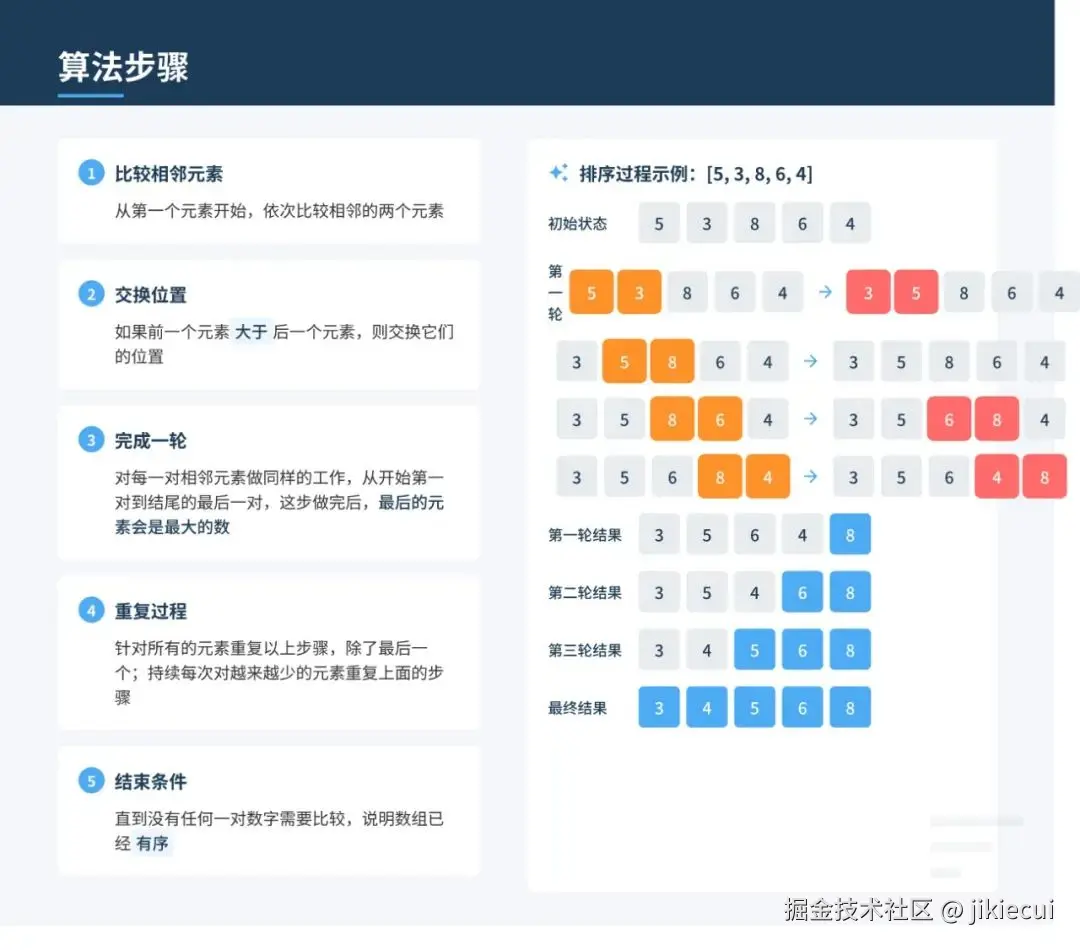The width and height of the screenshot is (1080, 950).
Task: Click the highlighted 大于 tag in step 2
Action: tap(251, 331)
